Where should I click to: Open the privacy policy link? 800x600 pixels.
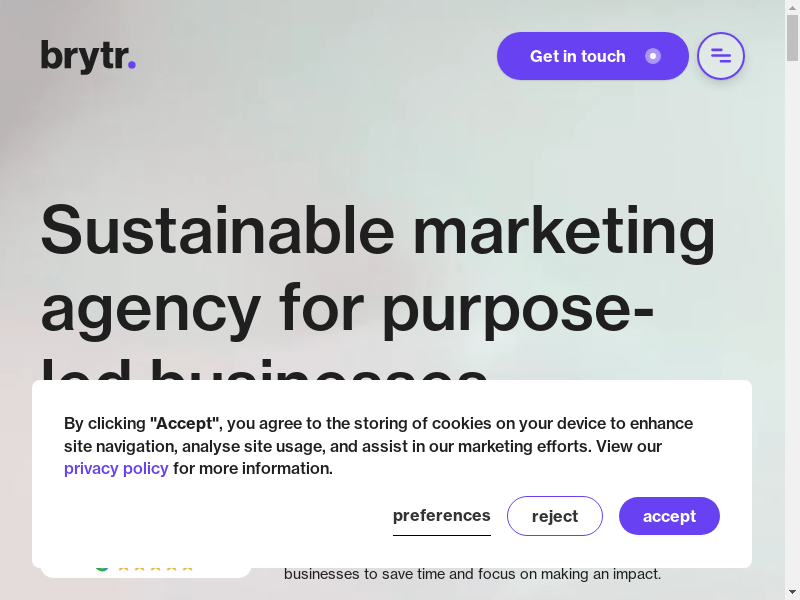116,468
